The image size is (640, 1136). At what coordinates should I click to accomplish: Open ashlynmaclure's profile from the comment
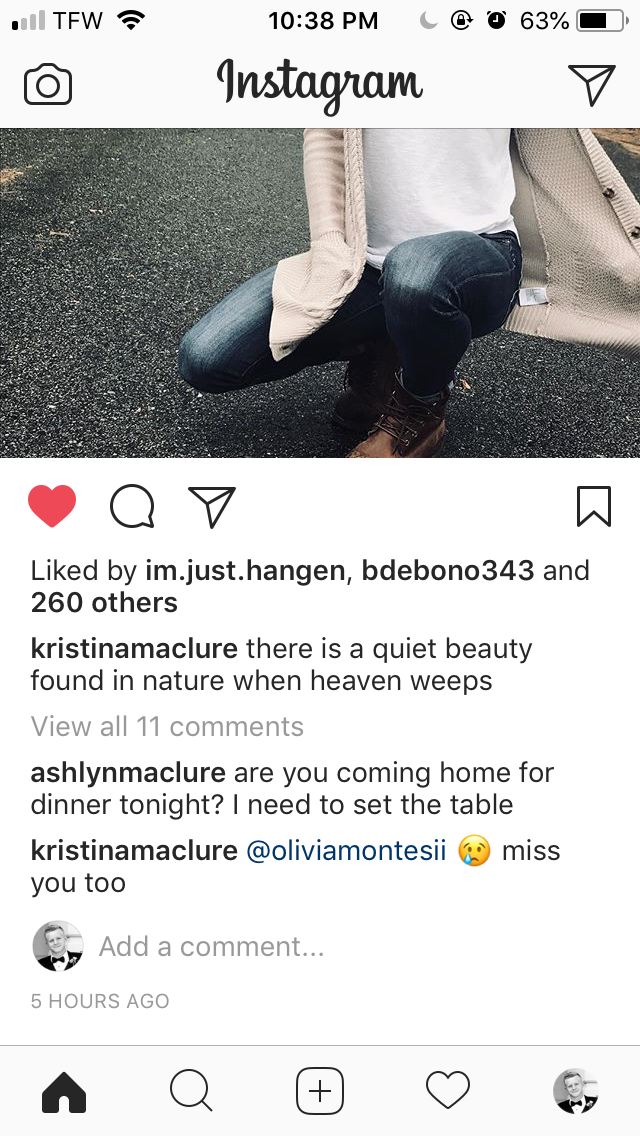pos(128,773)
